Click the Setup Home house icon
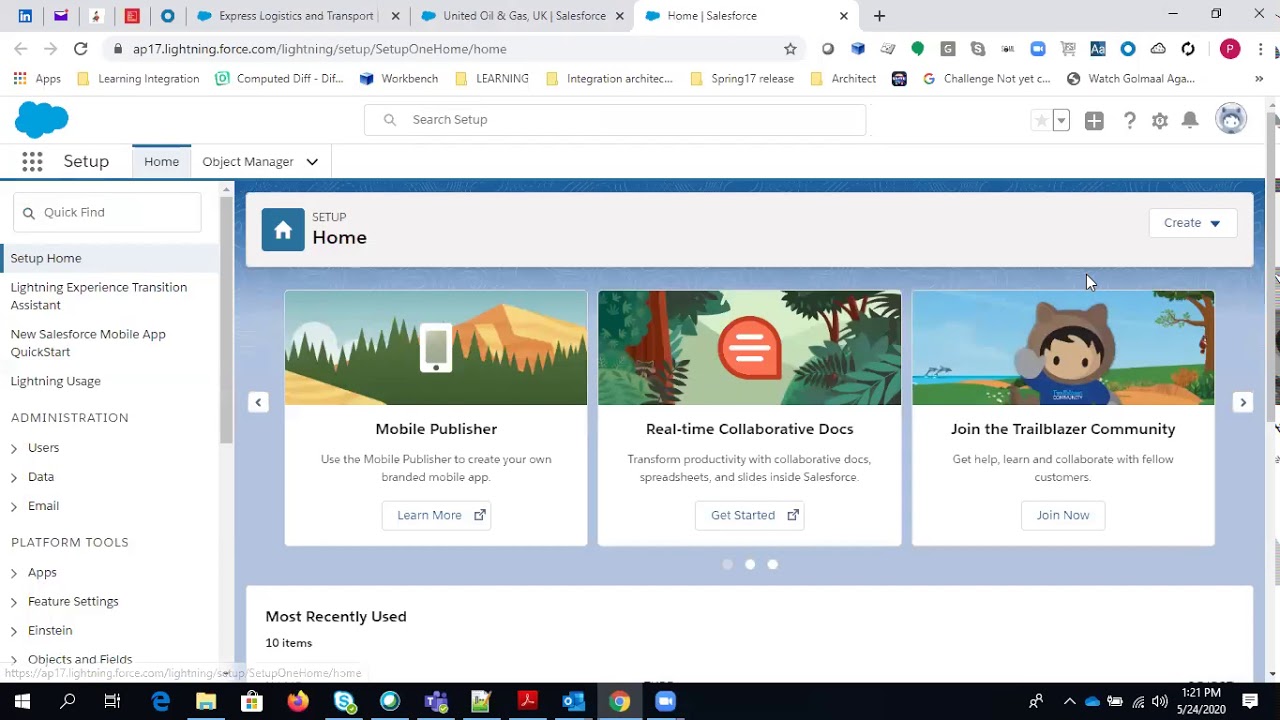The width and height of the screenshot is (1280, 720). point(283,230)
